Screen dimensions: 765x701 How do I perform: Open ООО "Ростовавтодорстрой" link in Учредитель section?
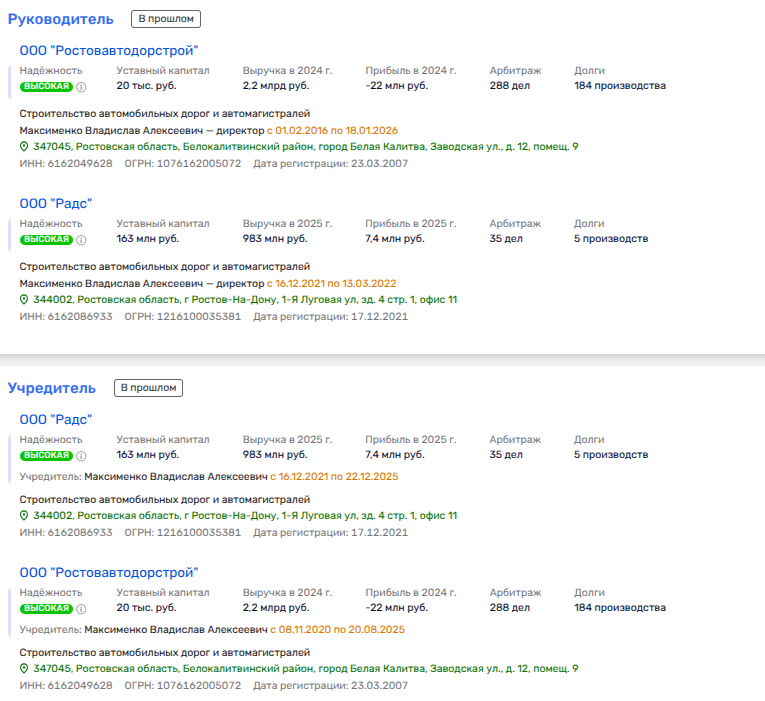coord(109,572)
